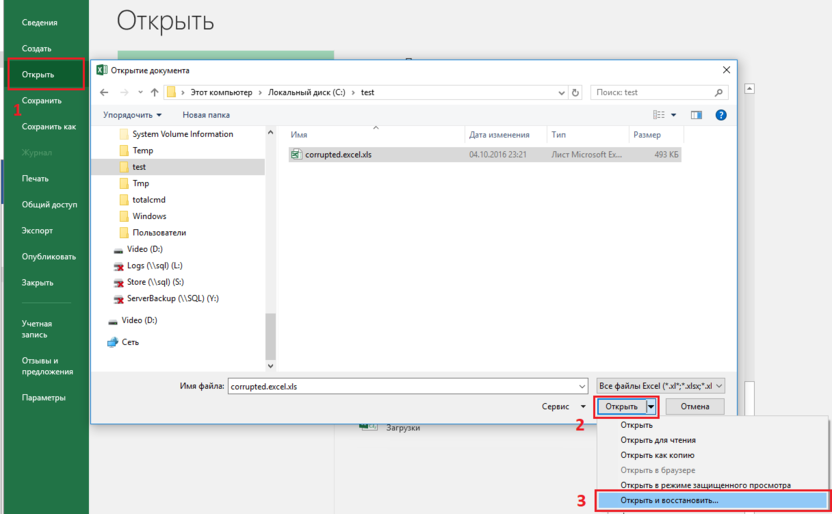Expand address bar history dropdown
The width and height of the screenshot is (832, 514).
coord(561,92)
